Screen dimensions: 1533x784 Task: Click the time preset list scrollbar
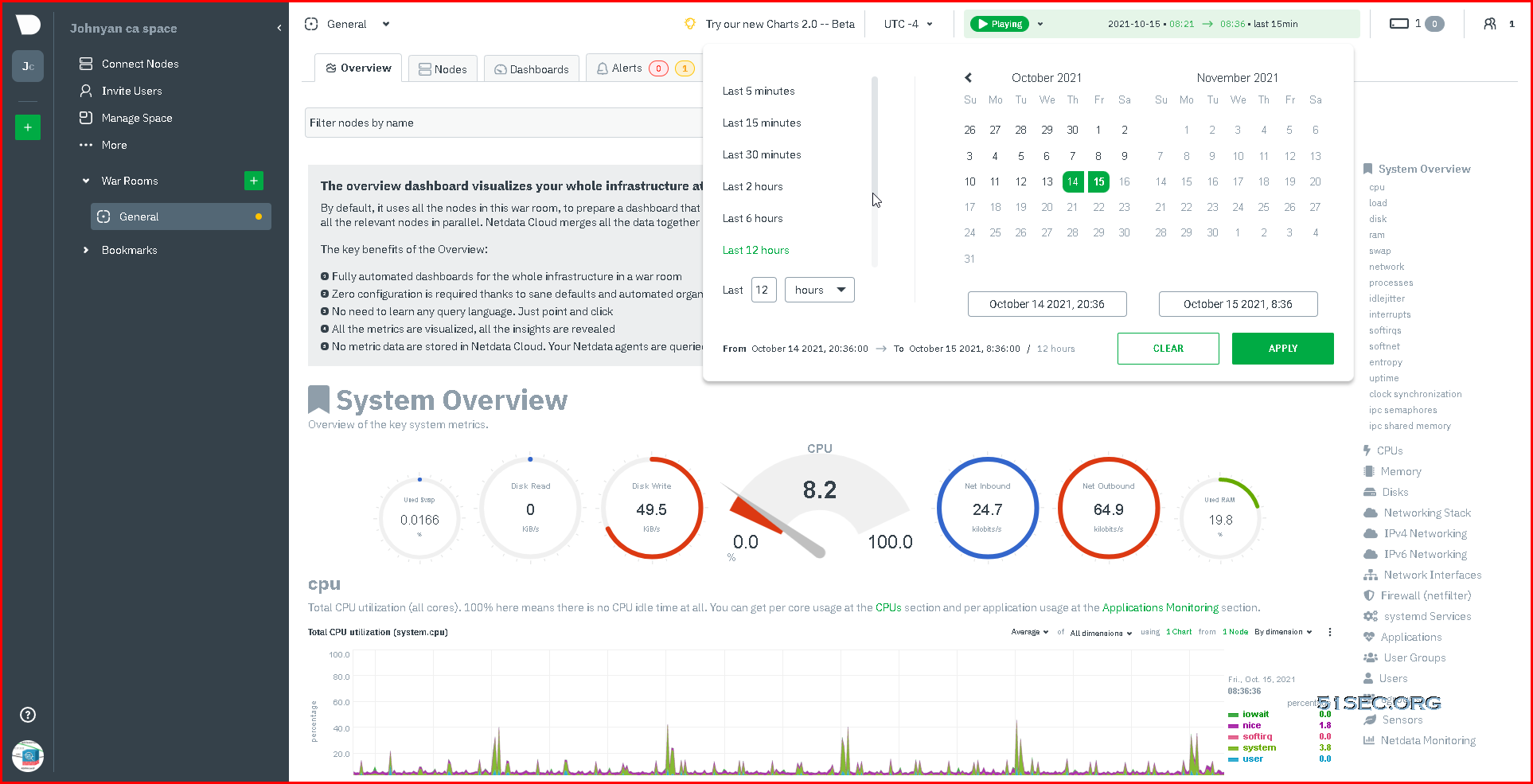(875, 171)
